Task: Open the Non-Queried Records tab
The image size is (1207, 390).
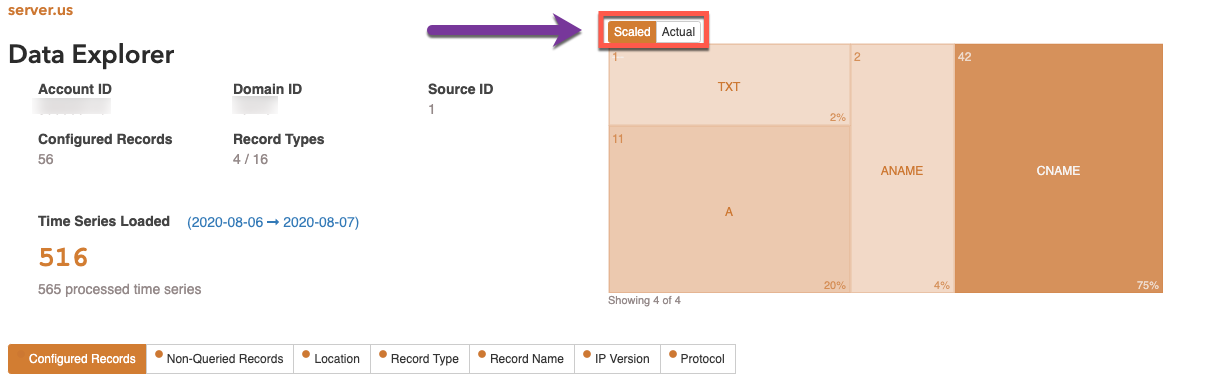Action: 220,359
